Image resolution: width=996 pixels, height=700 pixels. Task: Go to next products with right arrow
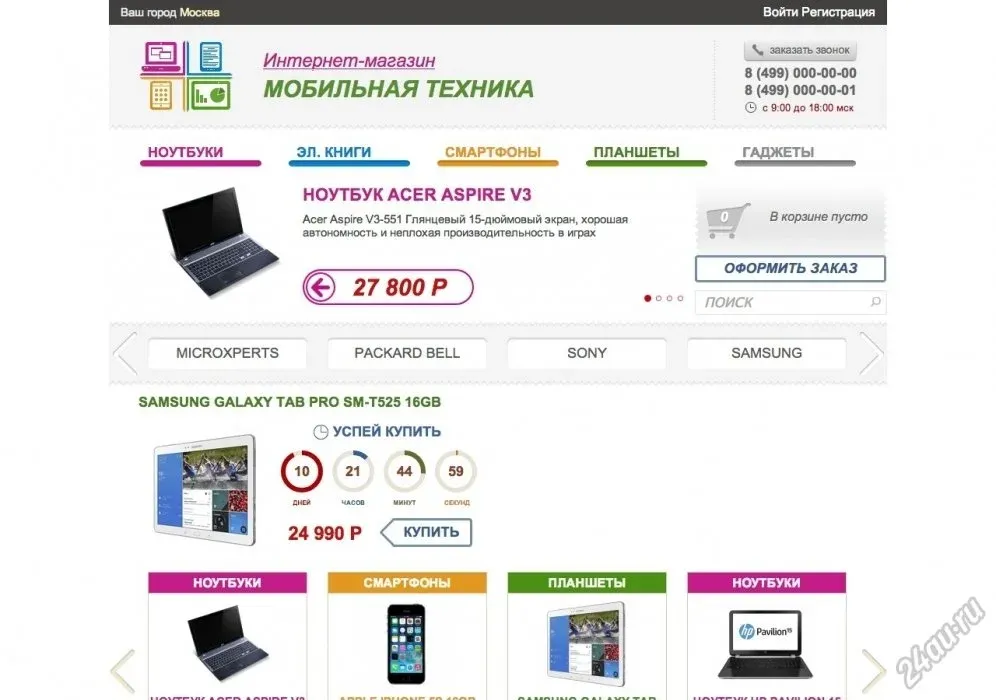pos(873,670)
